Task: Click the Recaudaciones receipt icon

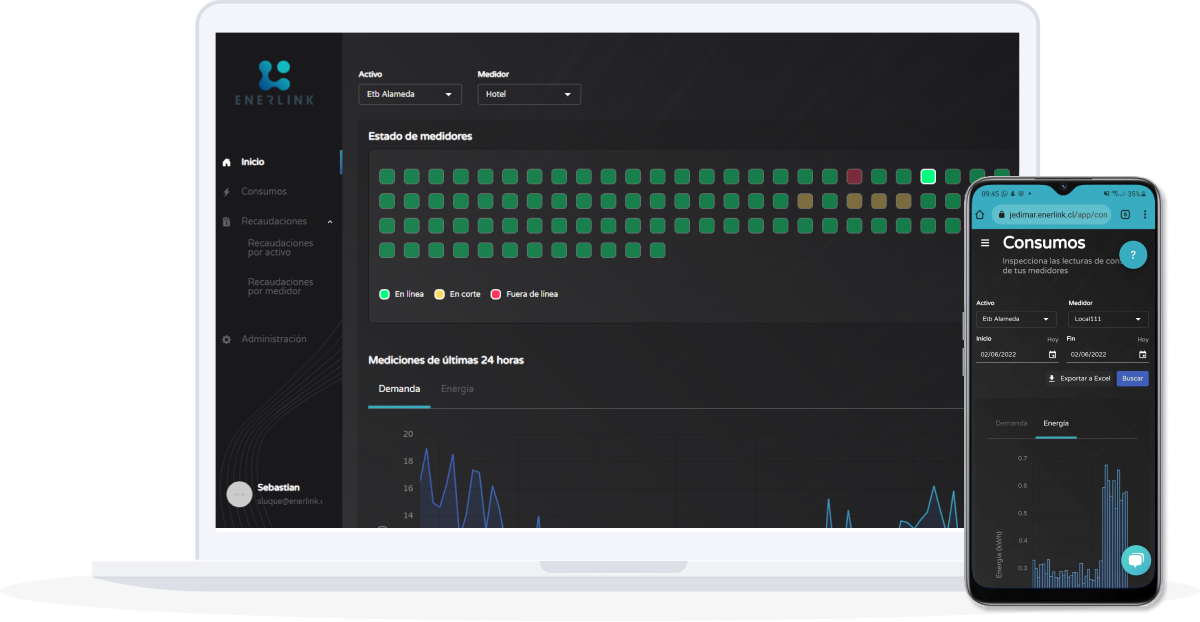Action: tap(226, 221)
